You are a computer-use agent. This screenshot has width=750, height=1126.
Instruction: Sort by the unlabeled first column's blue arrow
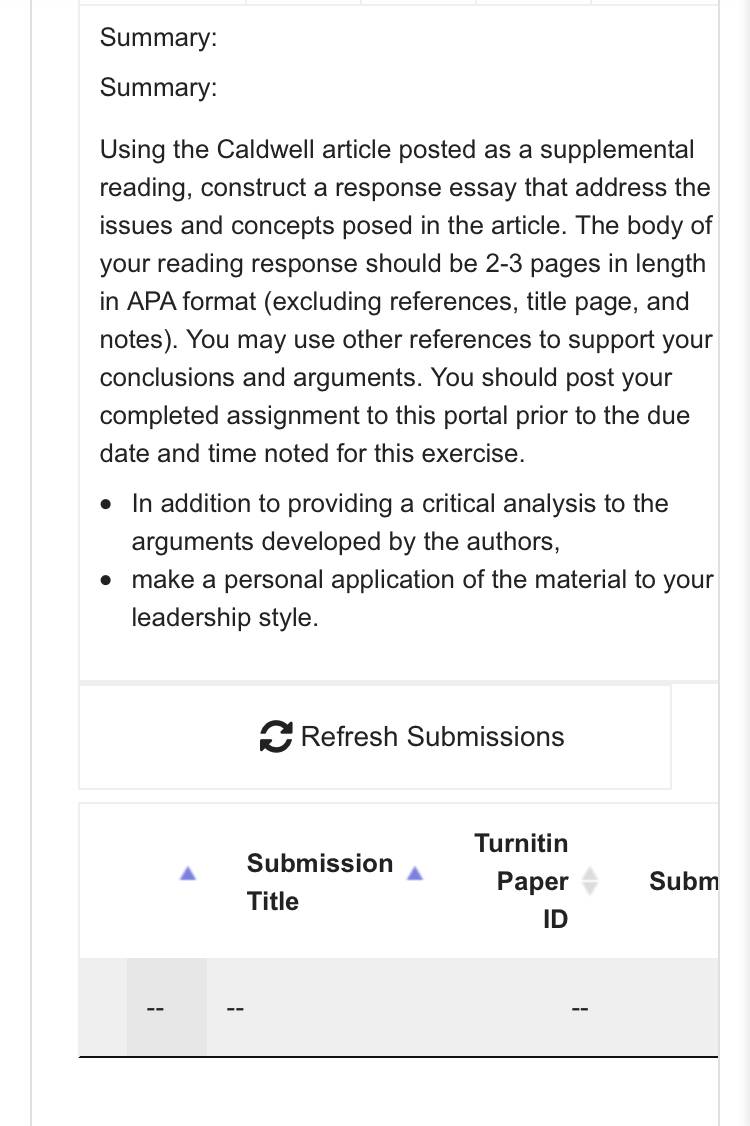point(188,873)
